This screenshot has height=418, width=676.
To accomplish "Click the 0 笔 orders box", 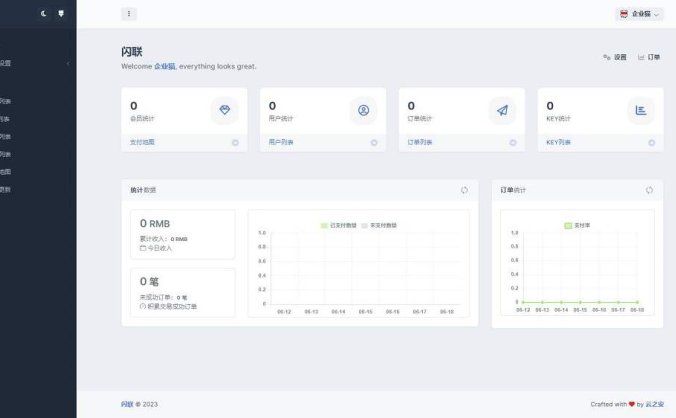I will tap(183, 293).
